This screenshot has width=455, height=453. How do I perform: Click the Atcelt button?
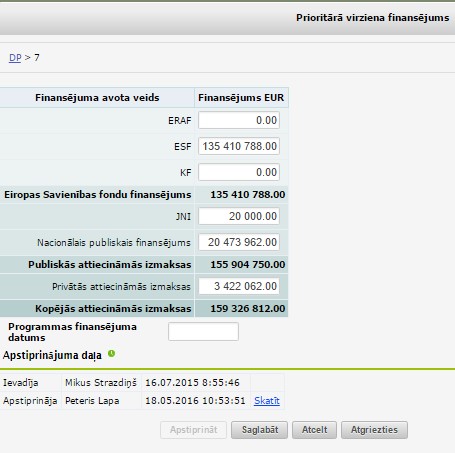click(314, 430)
